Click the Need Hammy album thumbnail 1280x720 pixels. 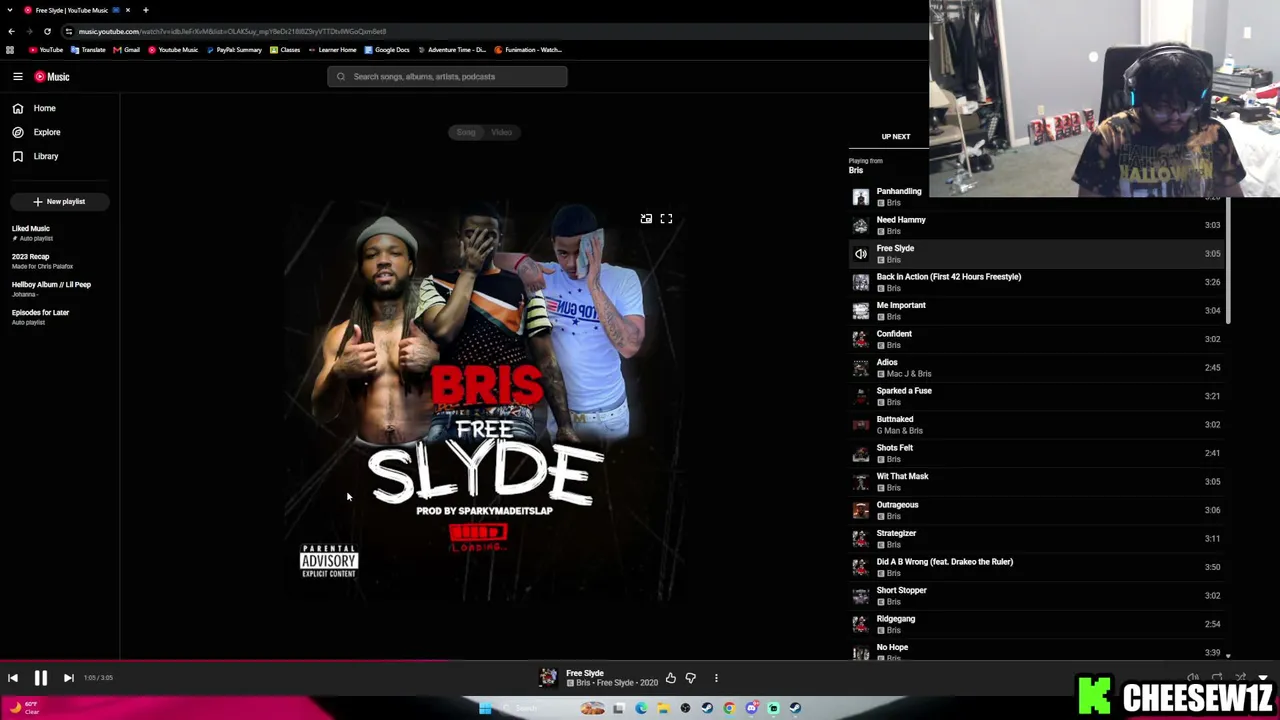861,225
